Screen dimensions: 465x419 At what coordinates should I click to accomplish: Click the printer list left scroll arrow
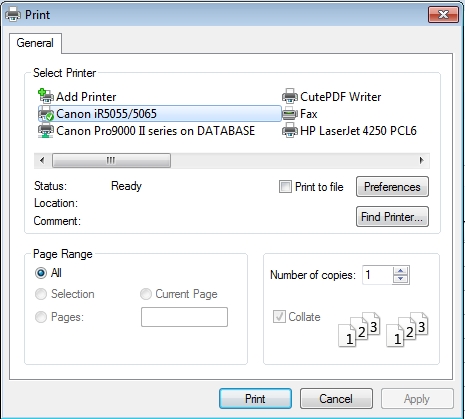(x=42, y=160)
